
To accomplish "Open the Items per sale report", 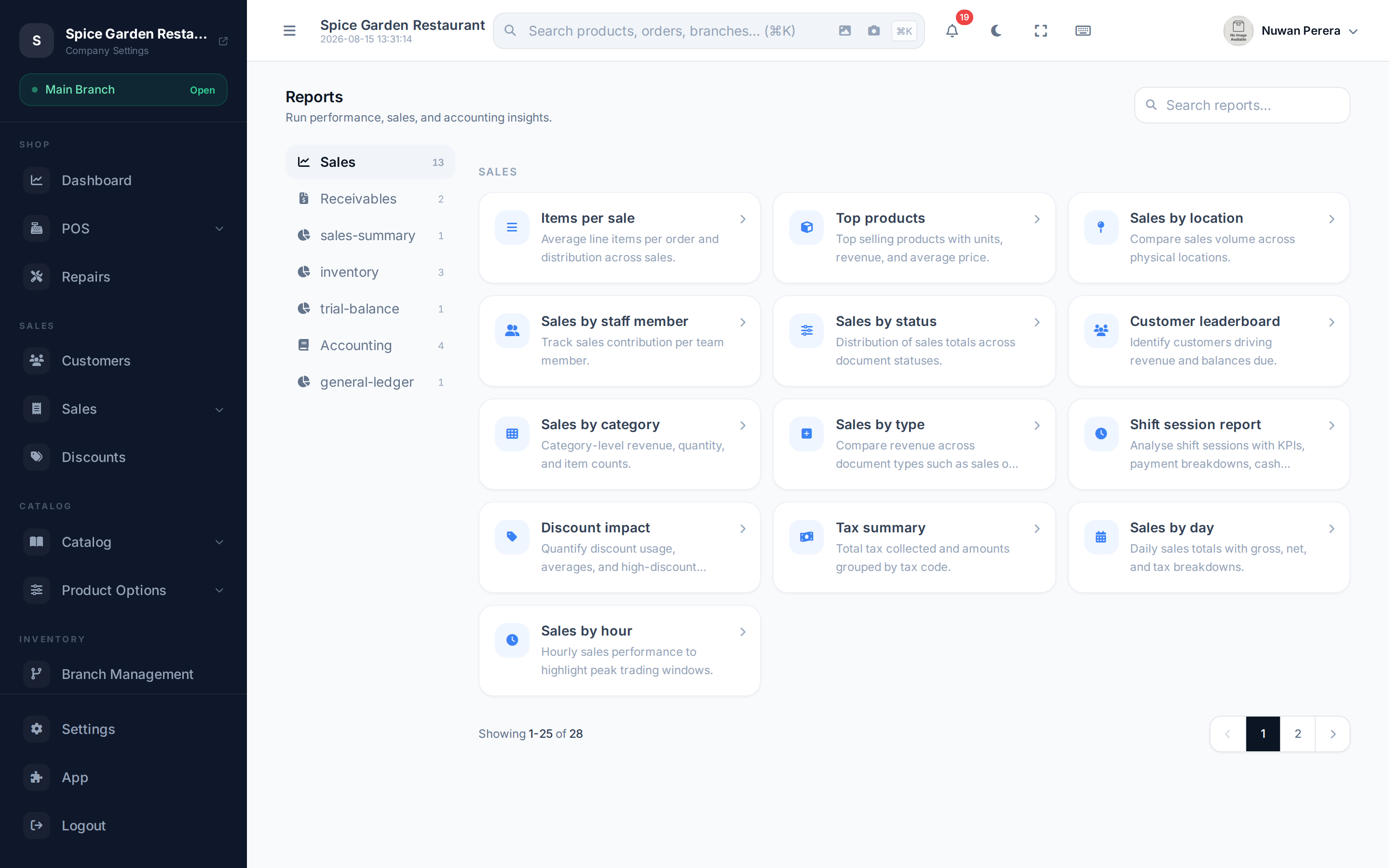I will [619, 238].
